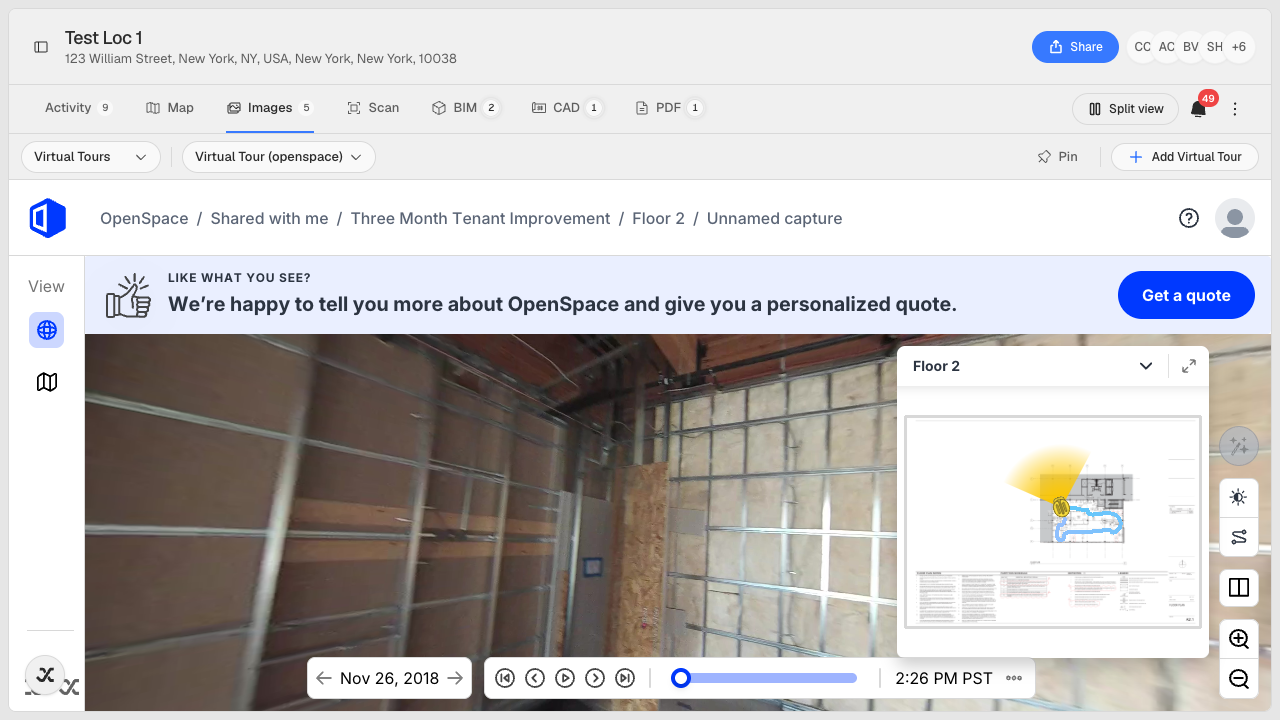Click Add Virtual Tour
1280x720 pixels.
[x=1185, y=157]
